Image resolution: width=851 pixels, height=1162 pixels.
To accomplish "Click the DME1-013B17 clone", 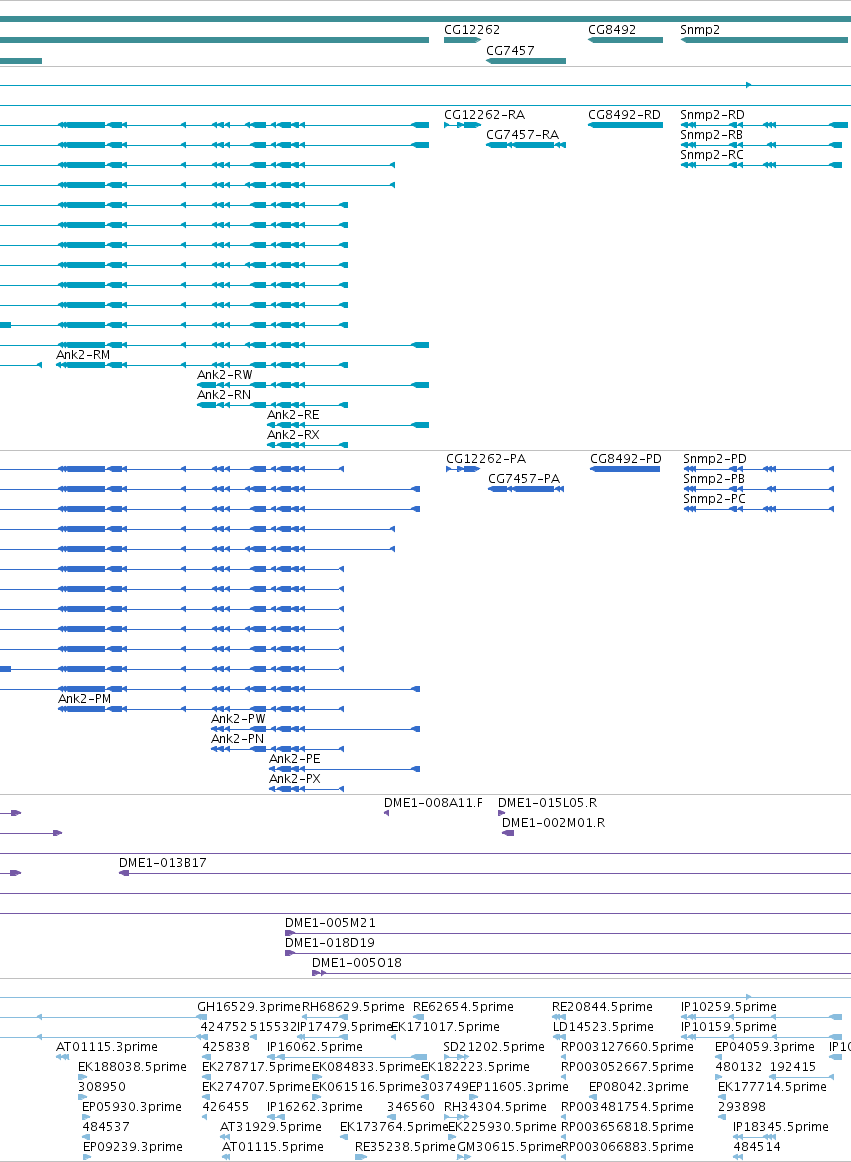I will pyautogui.click(x=485, y=874).
